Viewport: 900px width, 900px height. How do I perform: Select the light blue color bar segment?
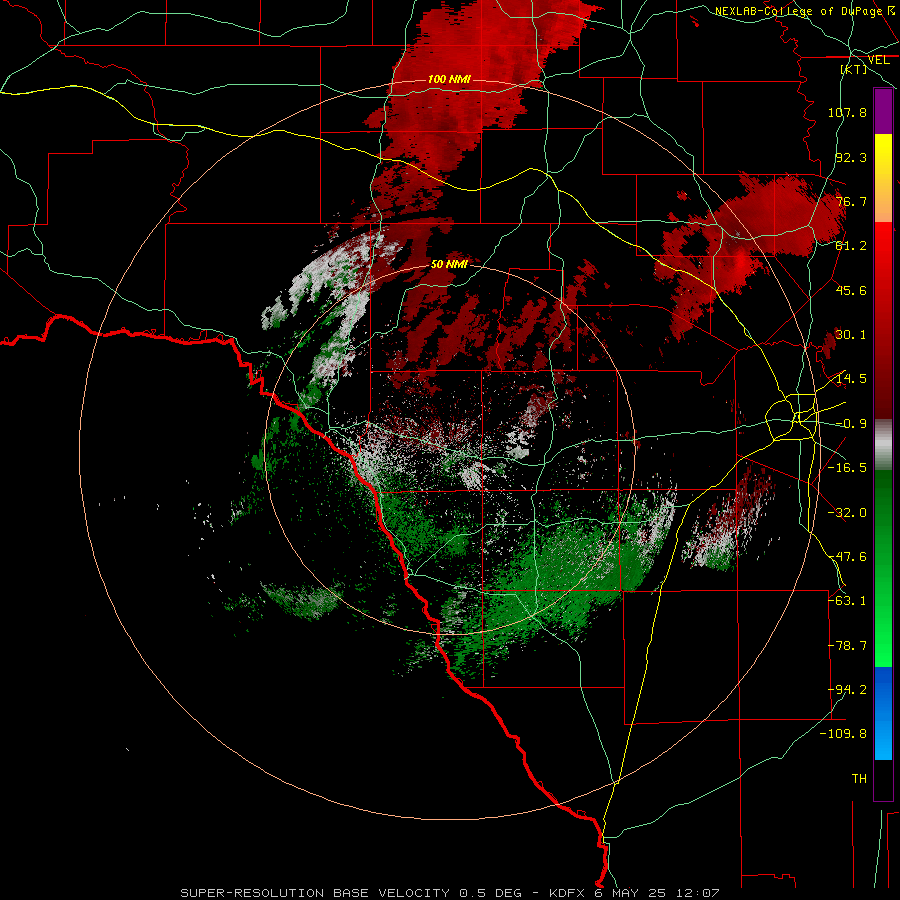tap(883, 736)
